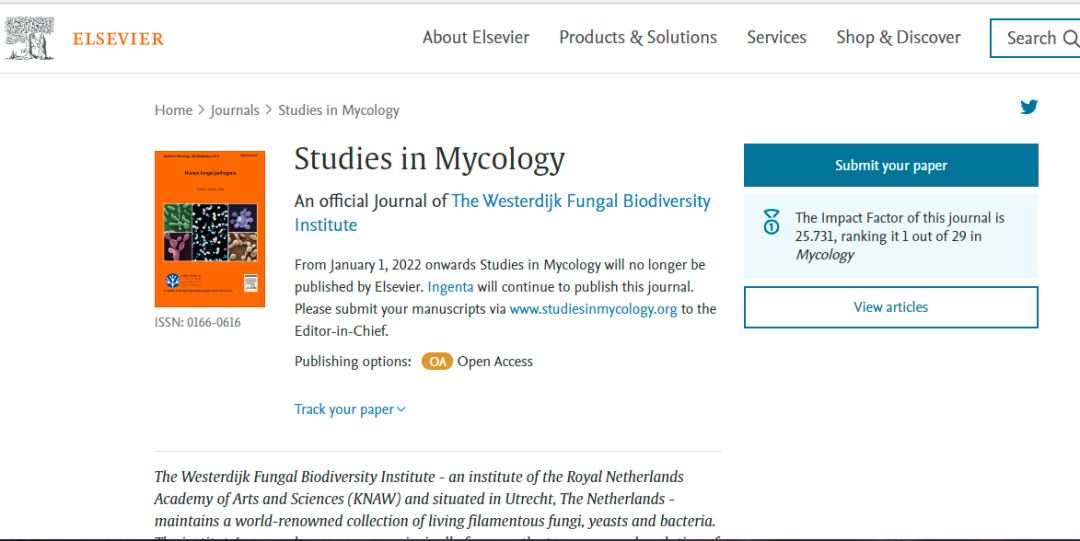Open the Products & Solutions menu
This screenshot has width=1080, height=541.
coord(637,37)
